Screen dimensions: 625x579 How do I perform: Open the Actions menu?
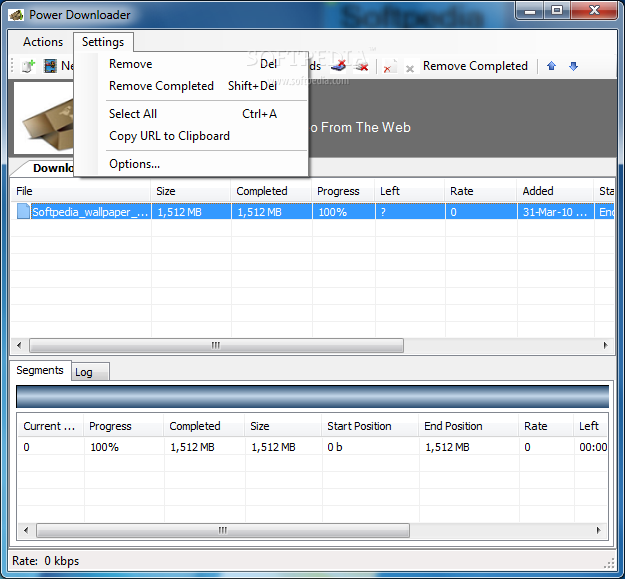43,42
